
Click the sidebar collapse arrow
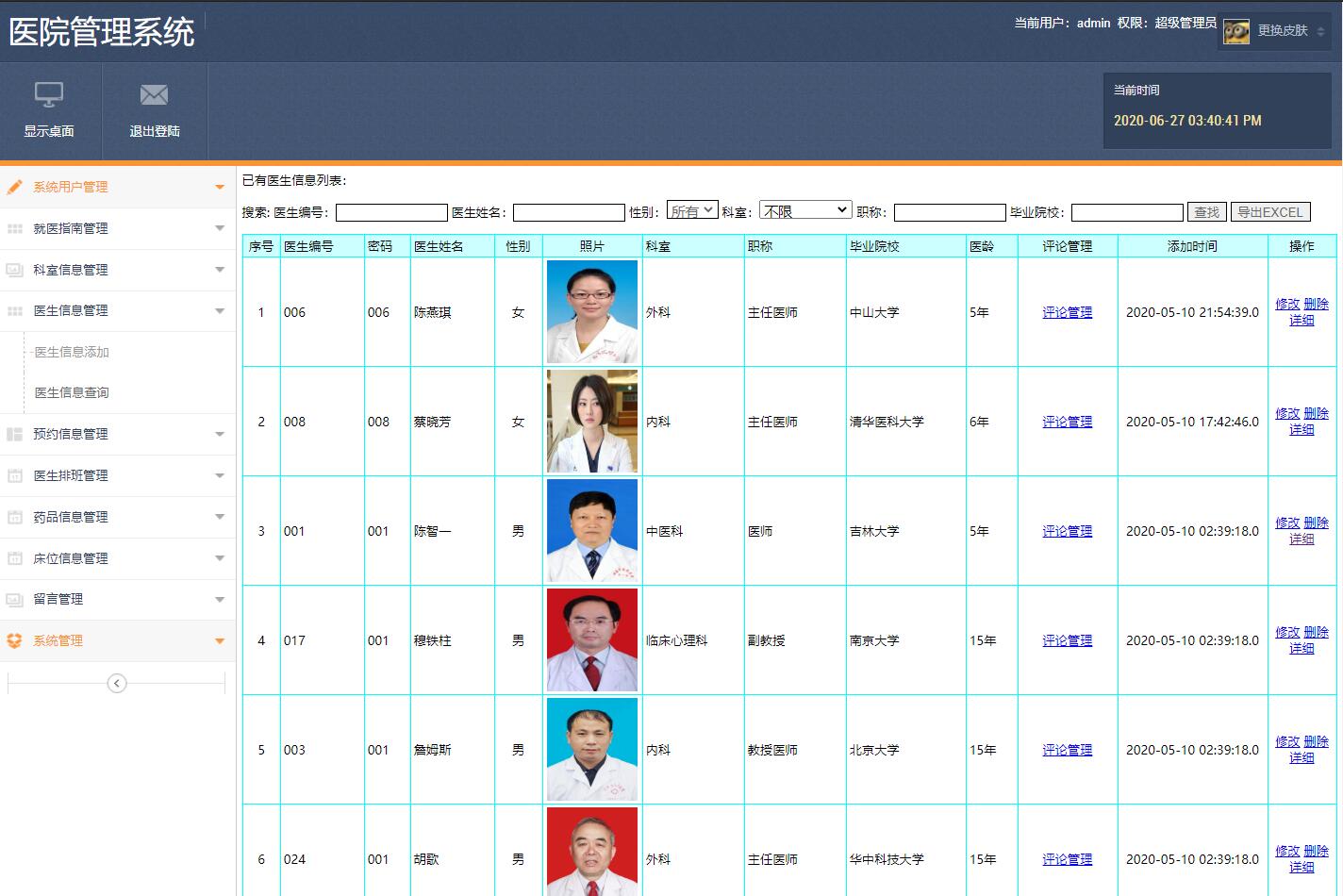coord(117,682)
